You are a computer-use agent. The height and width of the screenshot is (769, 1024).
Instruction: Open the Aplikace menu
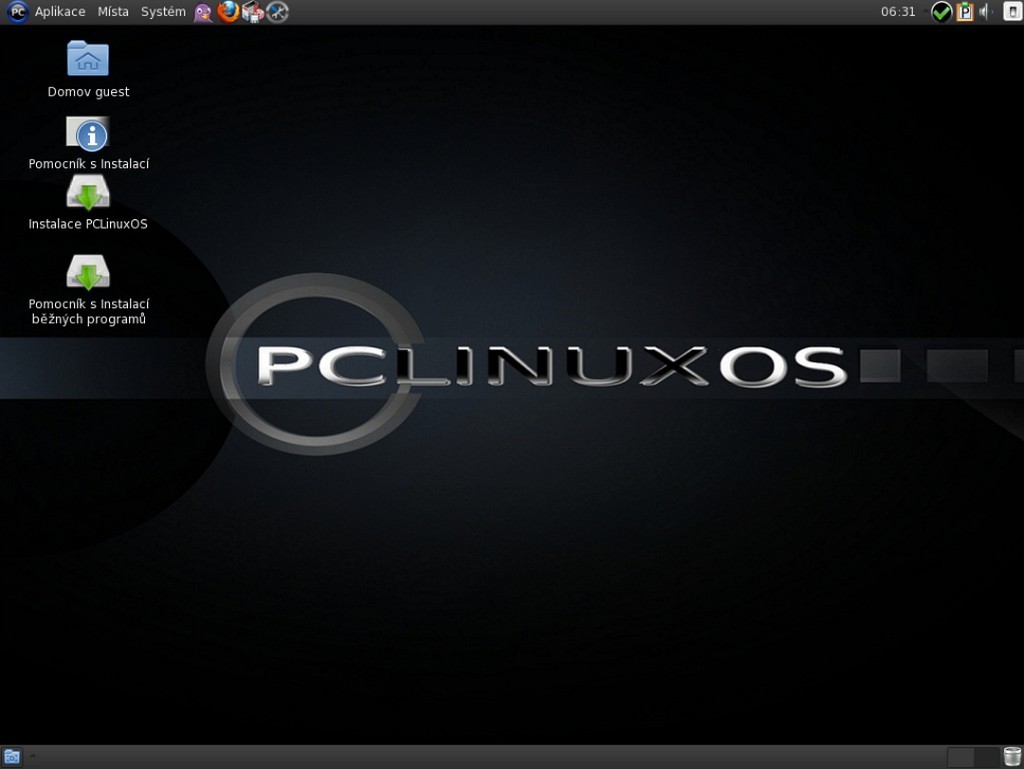click(x=60, y=12)
